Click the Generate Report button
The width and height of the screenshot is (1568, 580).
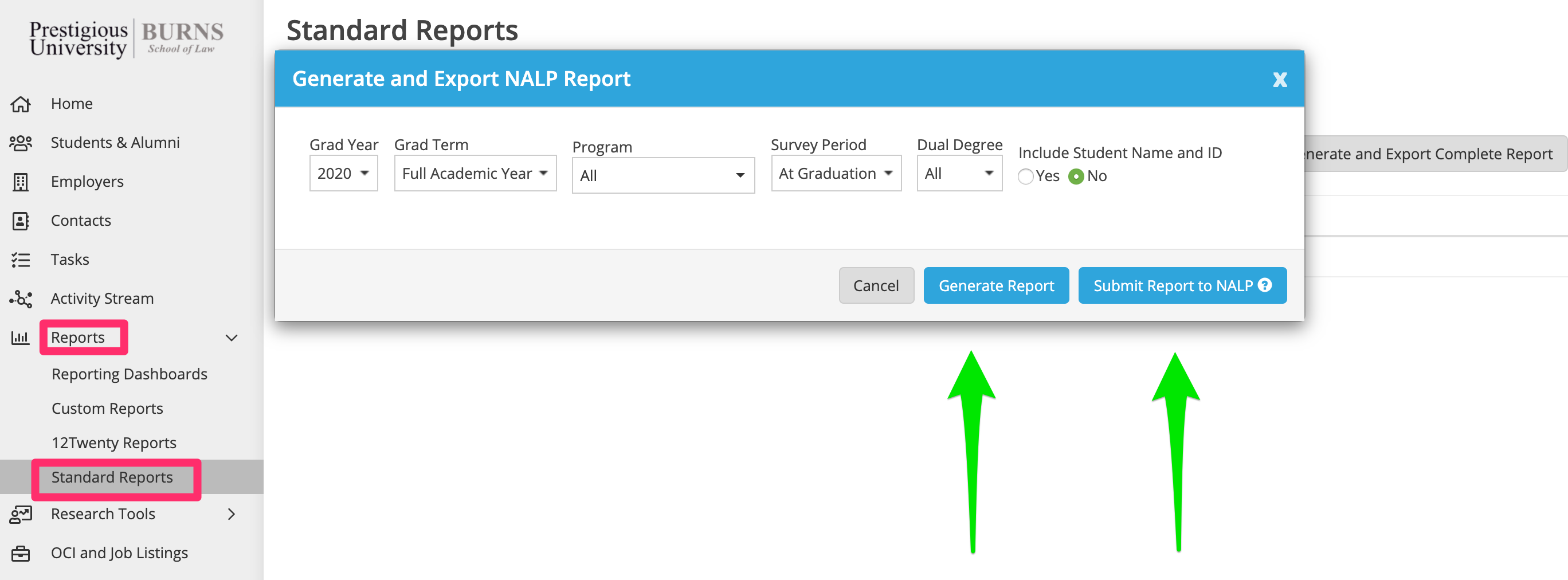click(x=996, y=285)
